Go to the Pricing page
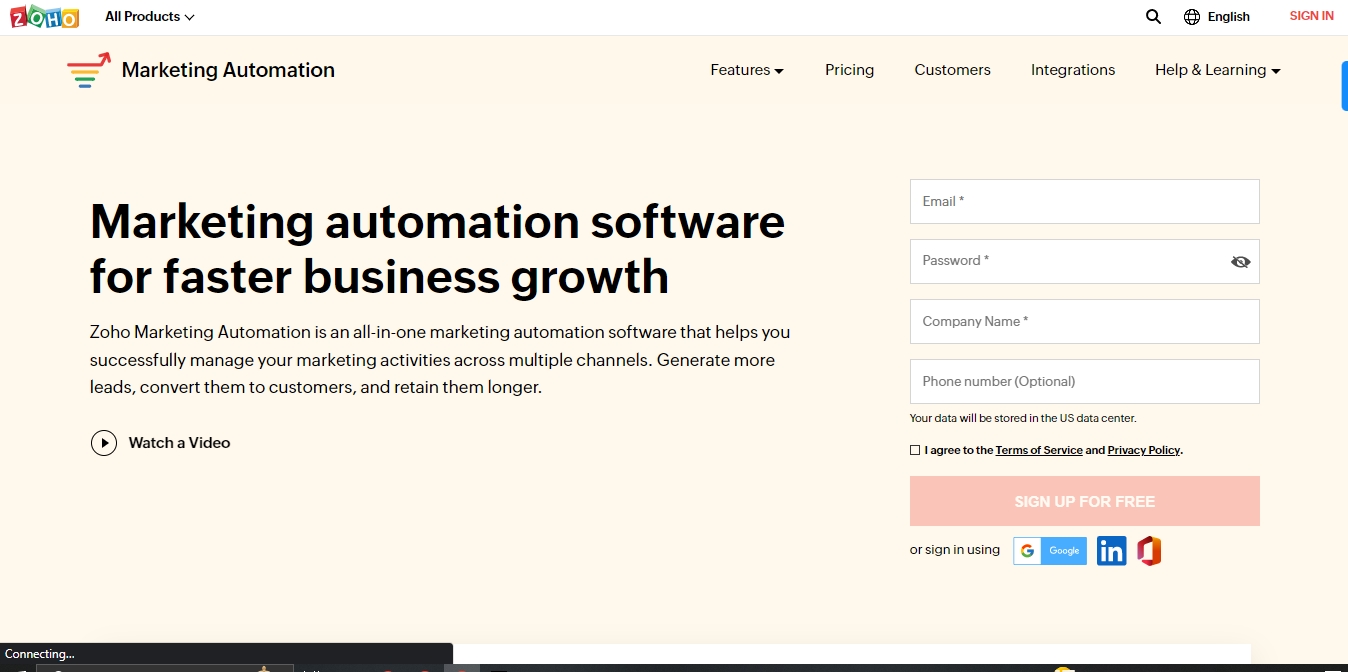The image size is (1348, 672). [x=849, y=70]
